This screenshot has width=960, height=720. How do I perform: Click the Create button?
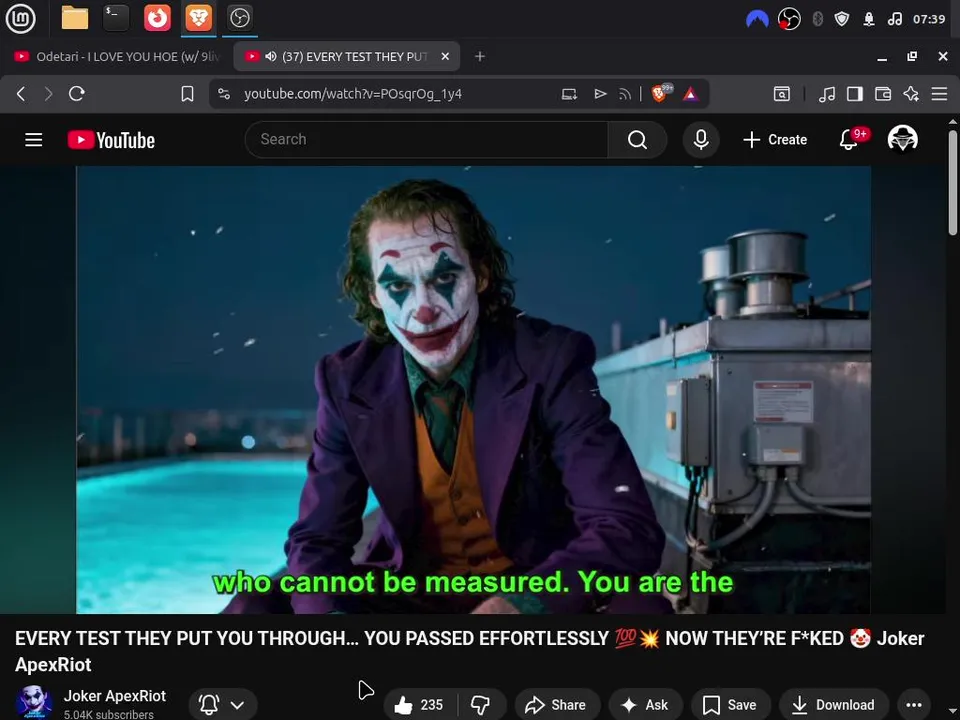[775, 140]
